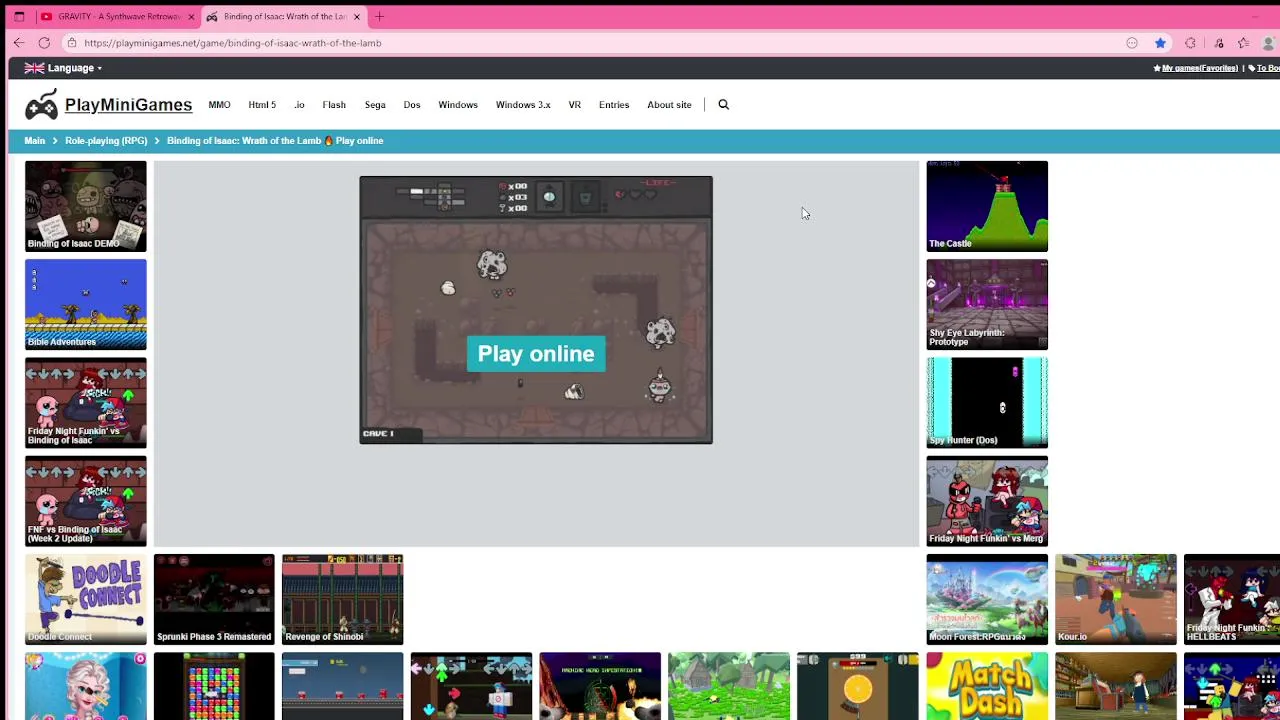The width and height of the screenshot is (1280, 720).
Task: Open the About site page
Action: point(669,104)
